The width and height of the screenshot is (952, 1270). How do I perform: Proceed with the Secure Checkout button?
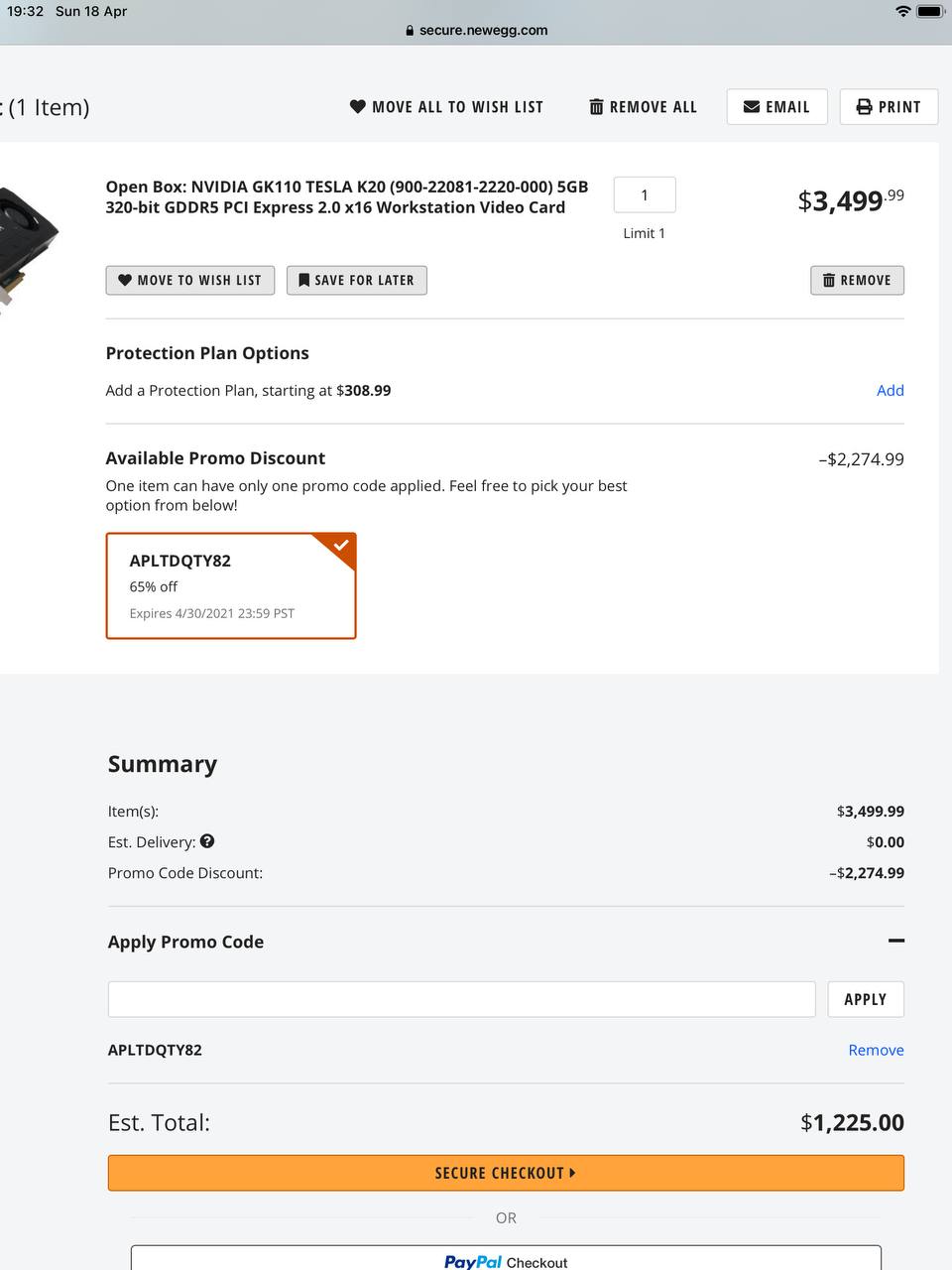(506, 1173)
